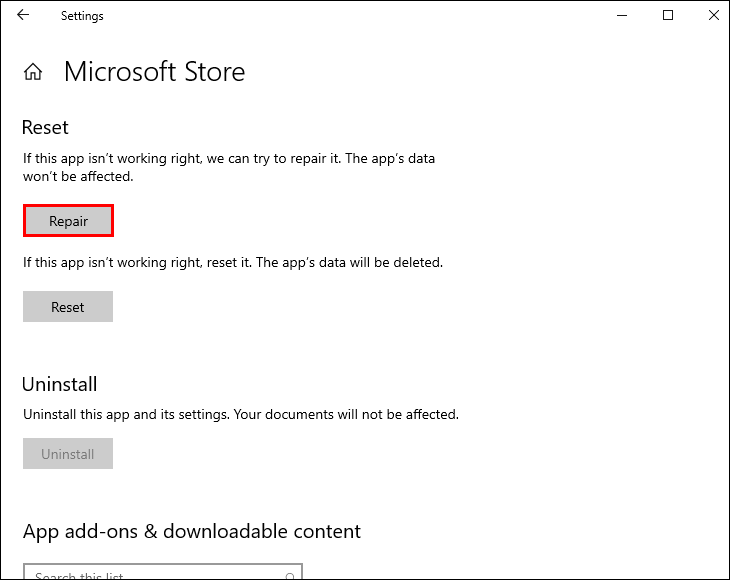Focus the 'Search this list' field
This screenshot has height=580, width=730.
pos(150,575)
